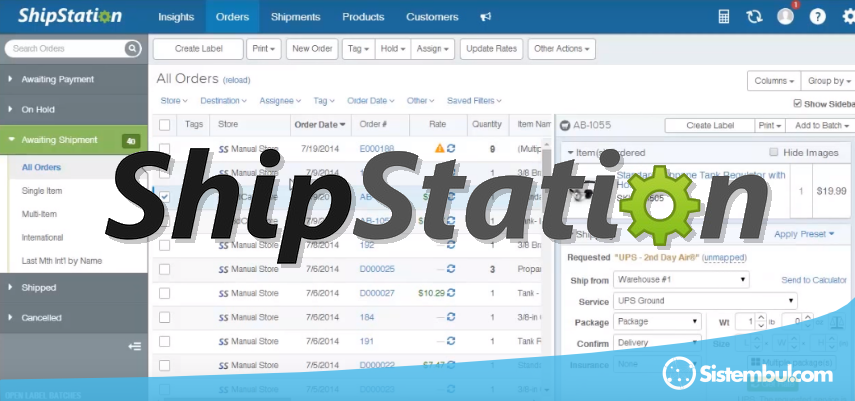Open the Print dropdown in main toolbar
855x401 pixels.
point(264,49)
